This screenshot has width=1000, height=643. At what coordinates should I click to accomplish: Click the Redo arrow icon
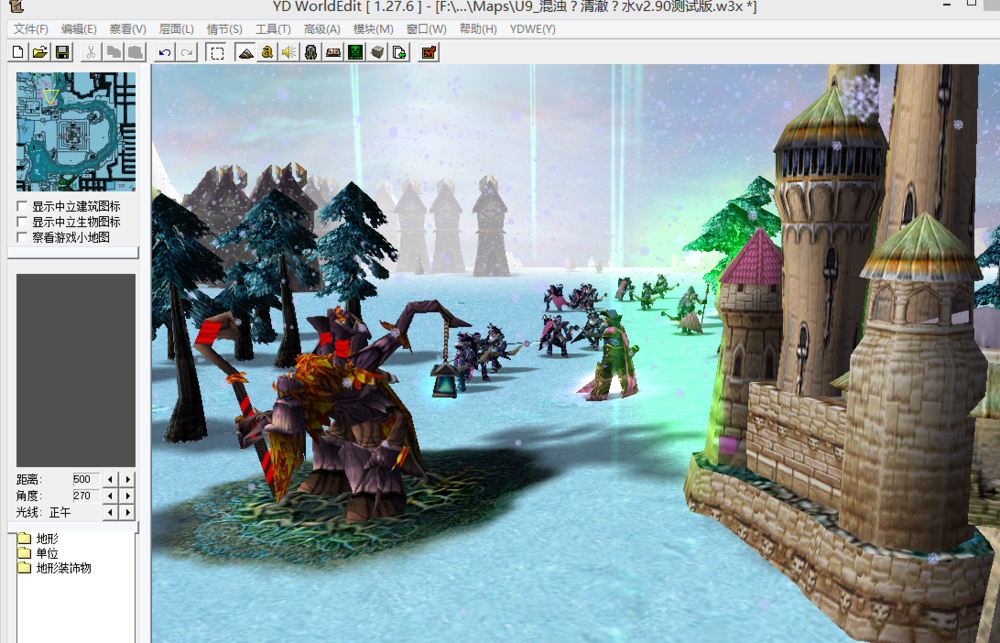coord(187,52)
